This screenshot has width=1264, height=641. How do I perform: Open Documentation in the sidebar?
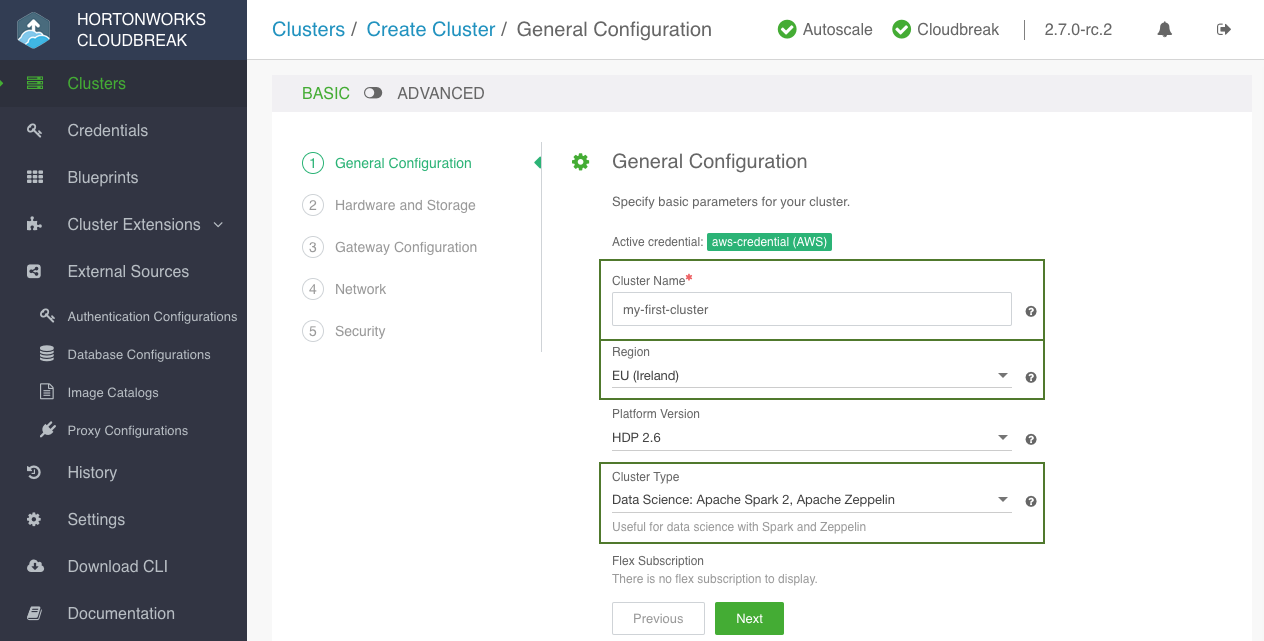point(121,613)
